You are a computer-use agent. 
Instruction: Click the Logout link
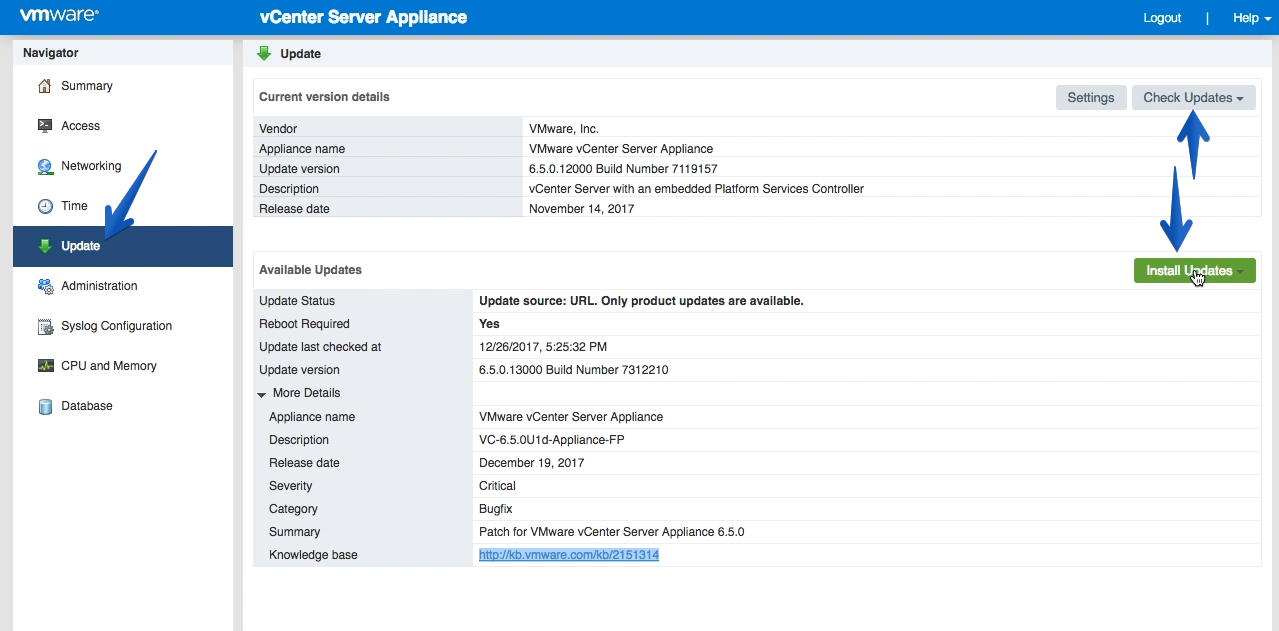pyautogui.click(x=1162, y=18)
